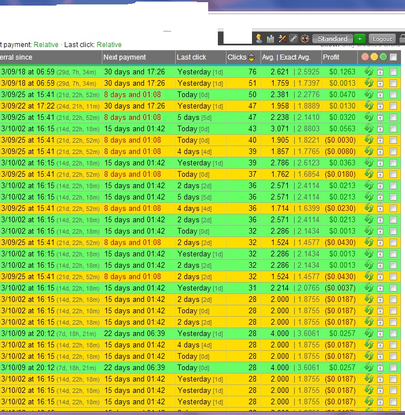Image resolution: width=405 pixels, height=415 pixels.
Task: Click the green plus upgrade button
Action: coord(360,39)
